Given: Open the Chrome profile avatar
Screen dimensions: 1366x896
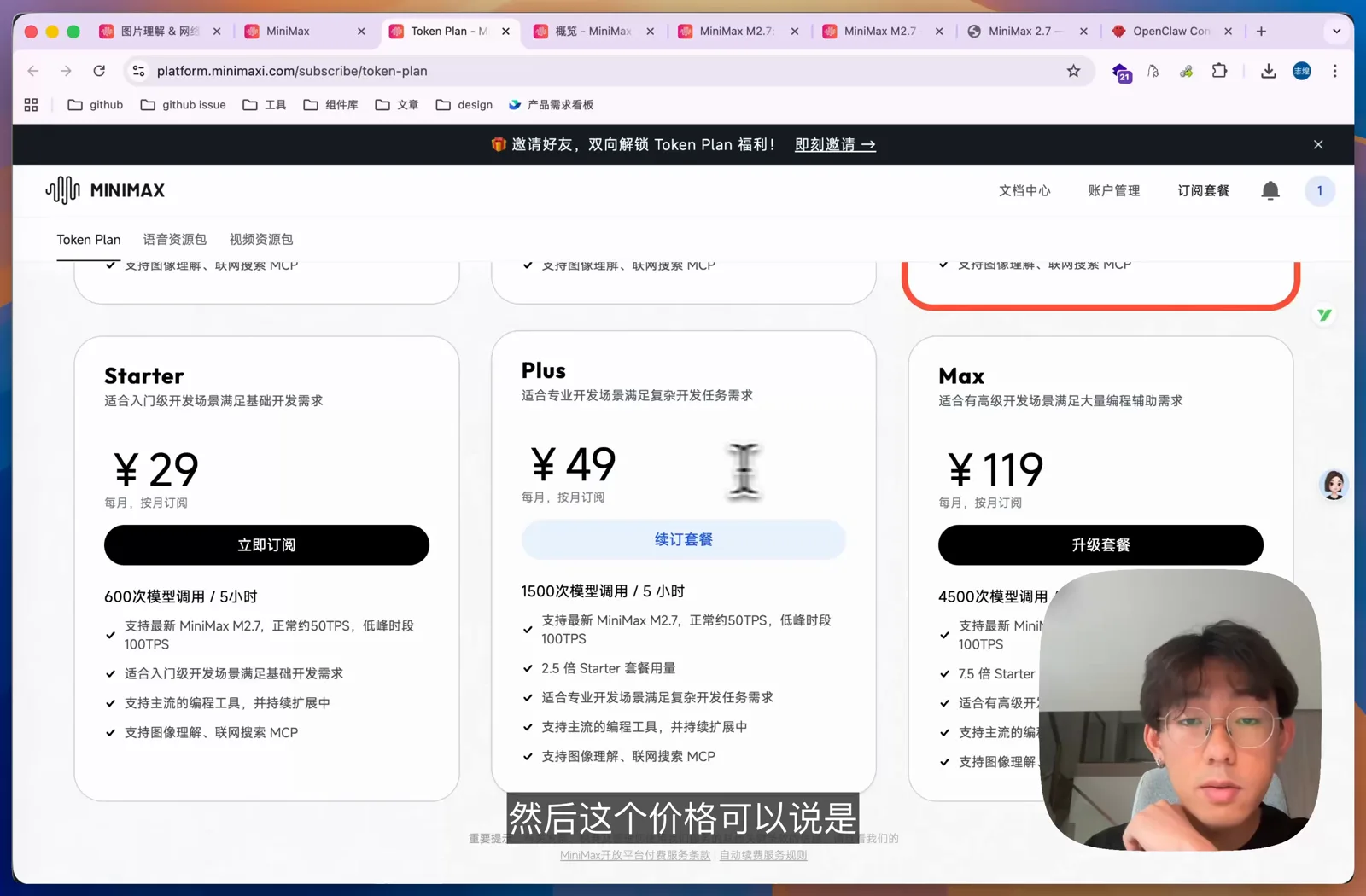Looking at the screenshot, I should [1301, 71].
